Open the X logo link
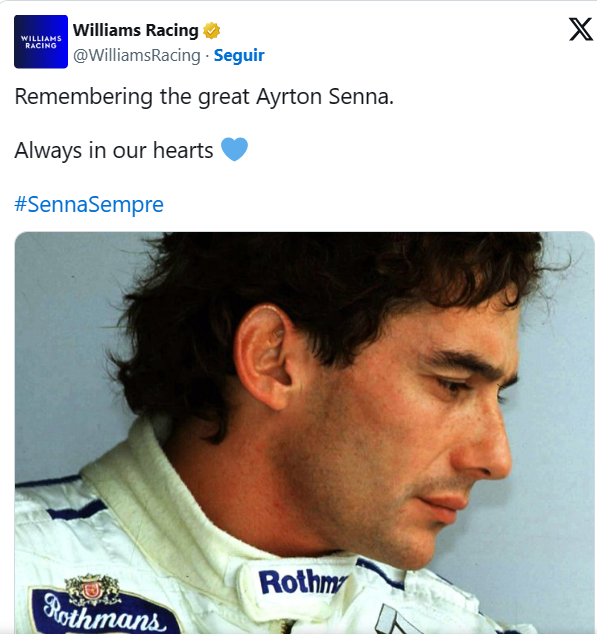This screenshot has width=597, height=637. (581, 29)
